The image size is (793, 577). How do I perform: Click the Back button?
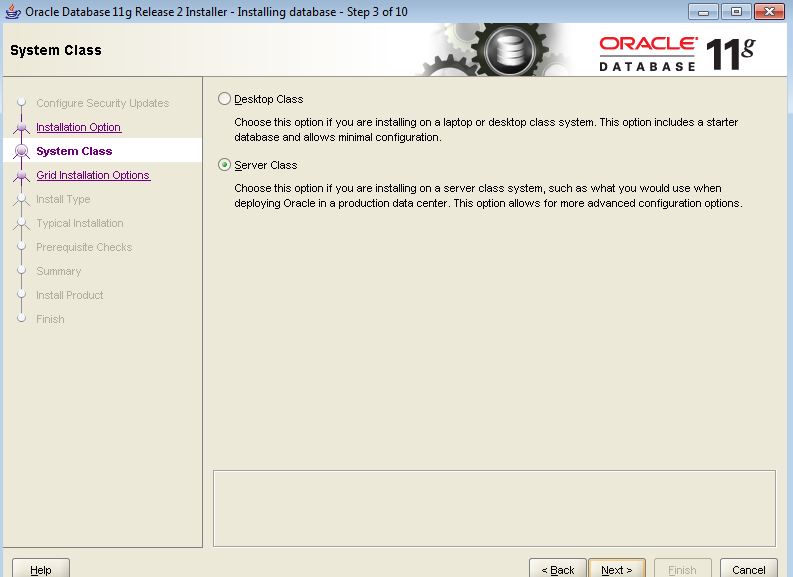click(558, 569)
